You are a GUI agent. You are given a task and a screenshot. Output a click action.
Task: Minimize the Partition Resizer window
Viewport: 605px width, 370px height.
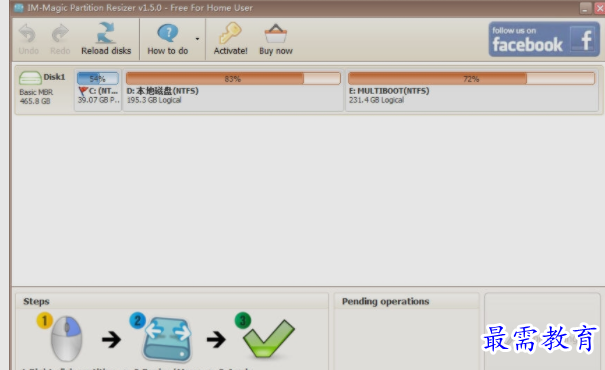(x=585, y=8)
